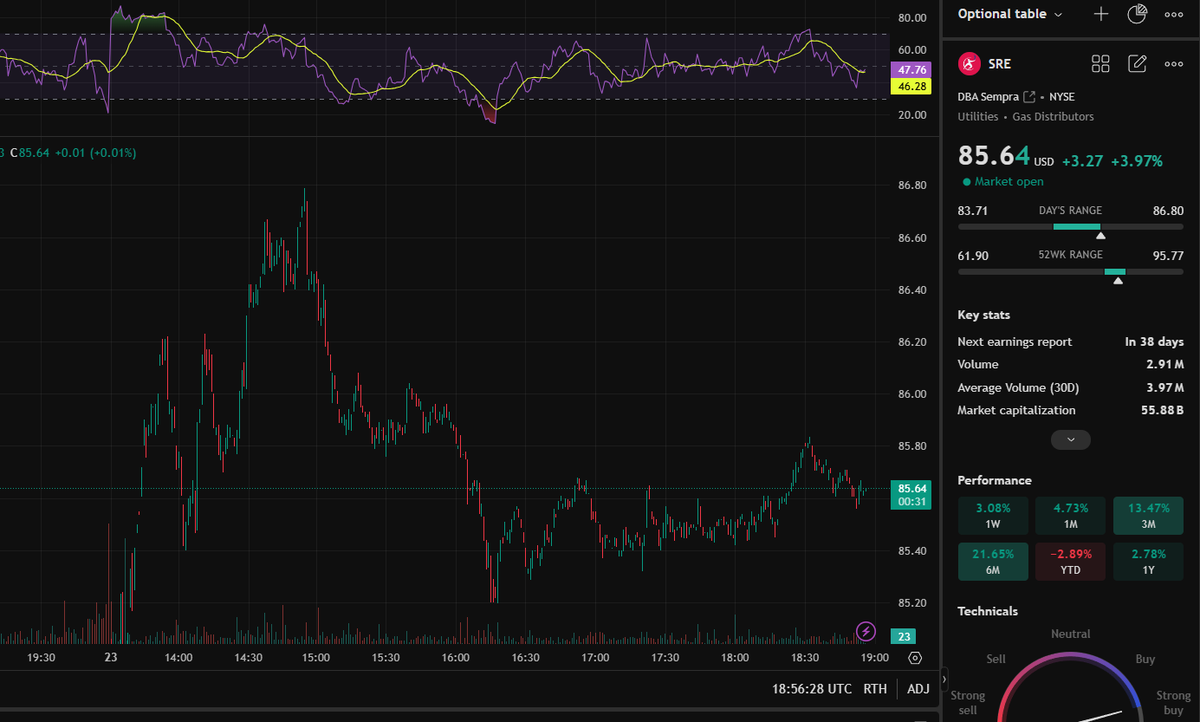Click the Average Volume (30D) value 3.97 M

pos(1165,388)
